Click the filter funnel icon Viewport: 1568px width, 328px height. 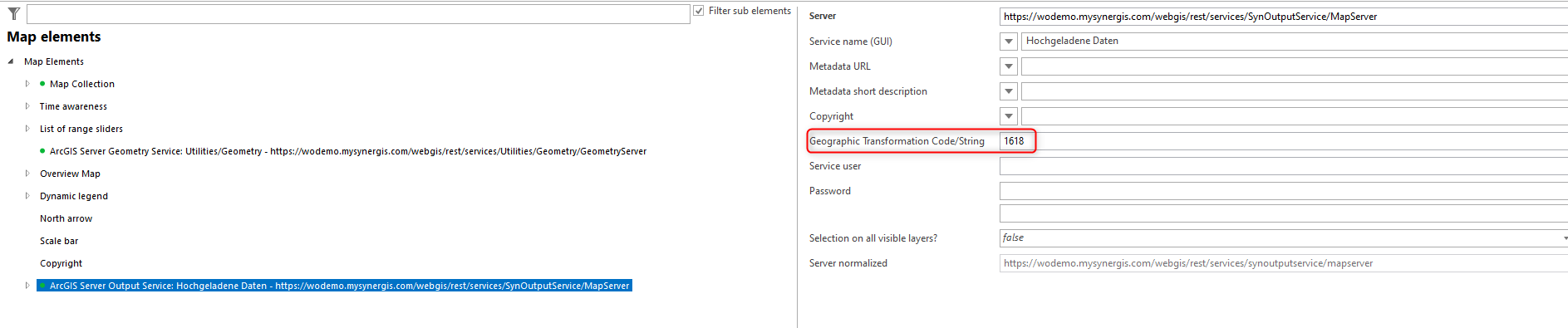[14, 14]
